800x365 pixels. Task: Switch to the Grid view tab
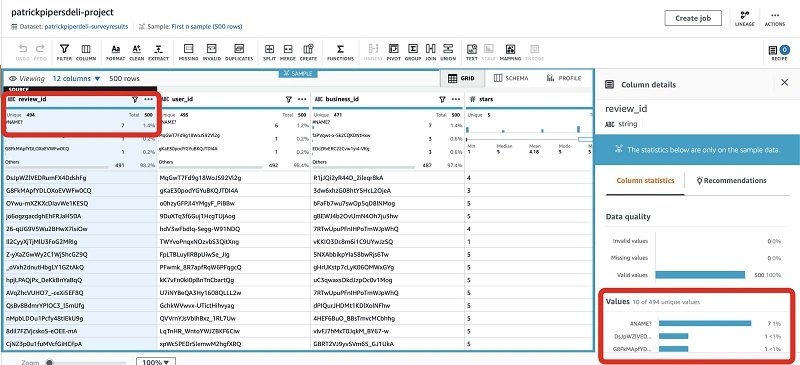pos(461,78)
